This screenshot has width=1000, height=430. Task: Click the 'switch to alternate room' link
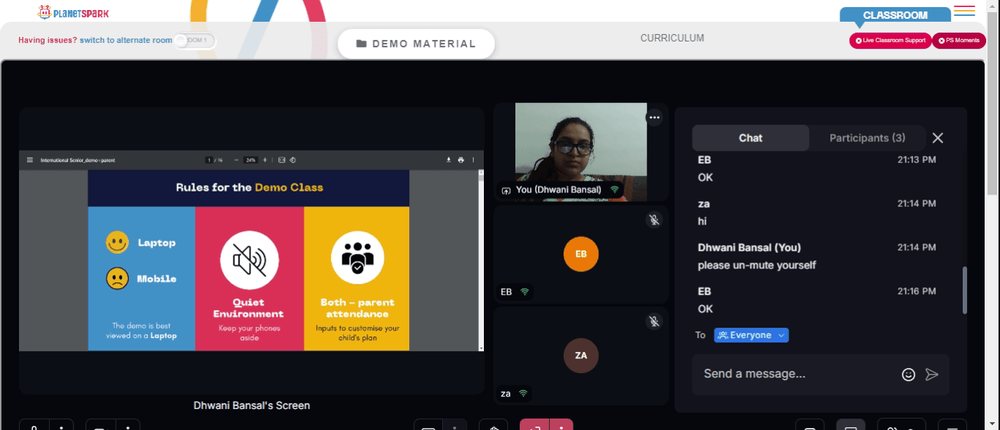pos(126,40)
